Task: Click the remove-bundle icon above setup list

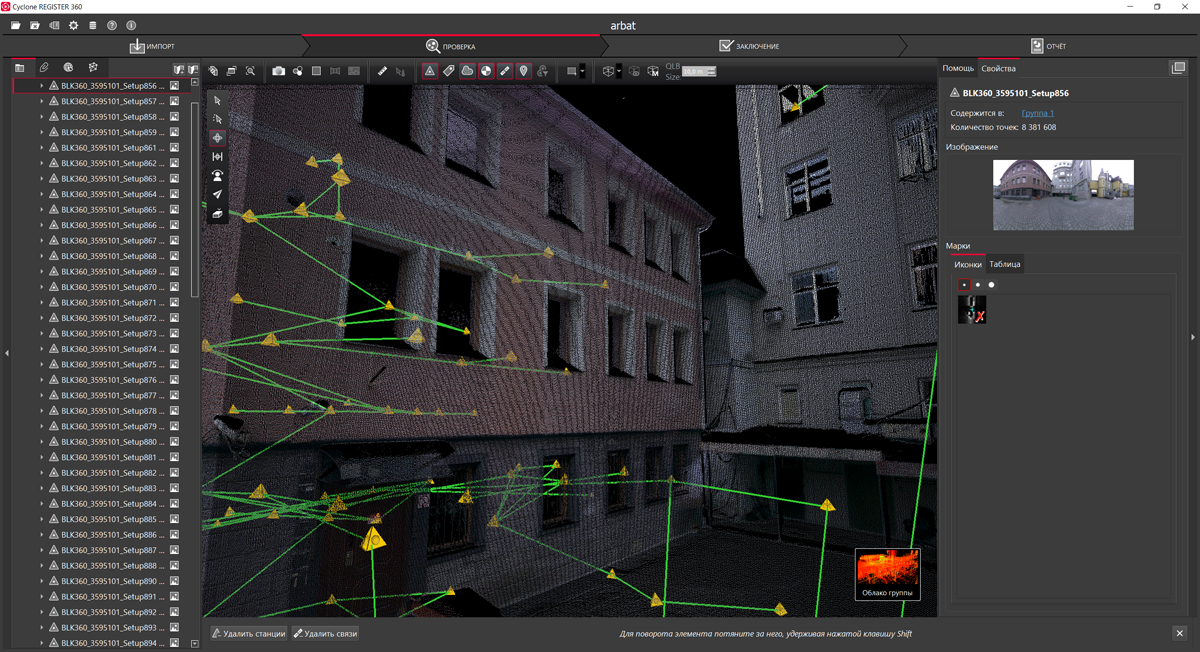Action: 192,69
